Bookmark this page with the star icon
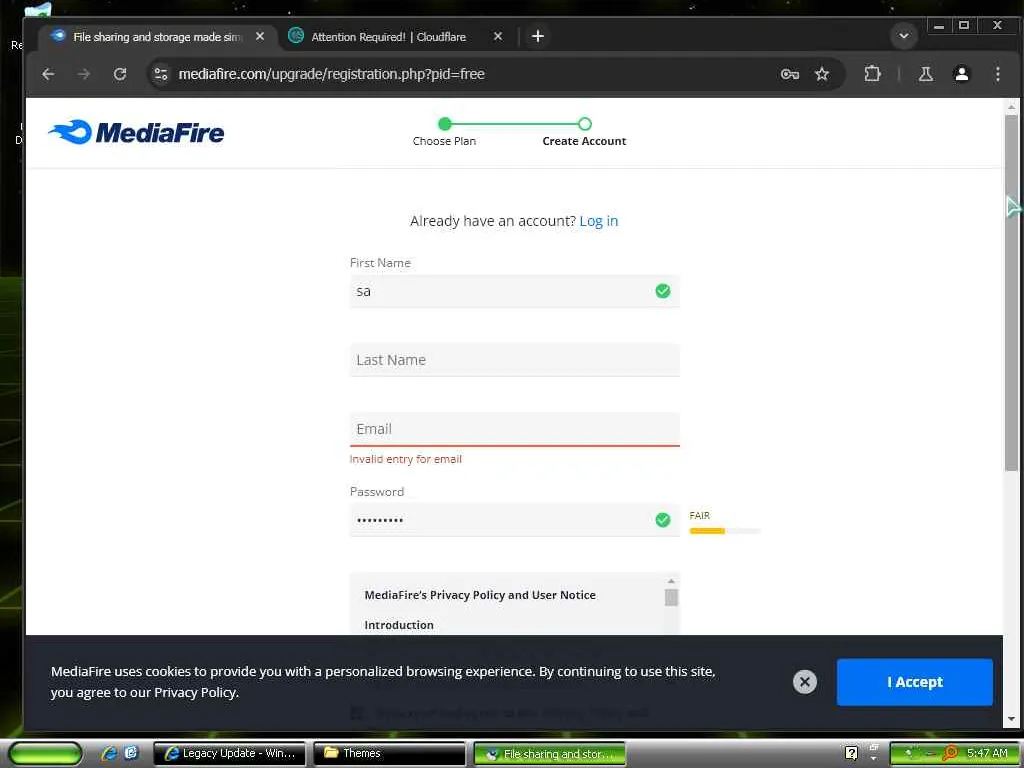The image size is (1024, 768). (822, 74)
